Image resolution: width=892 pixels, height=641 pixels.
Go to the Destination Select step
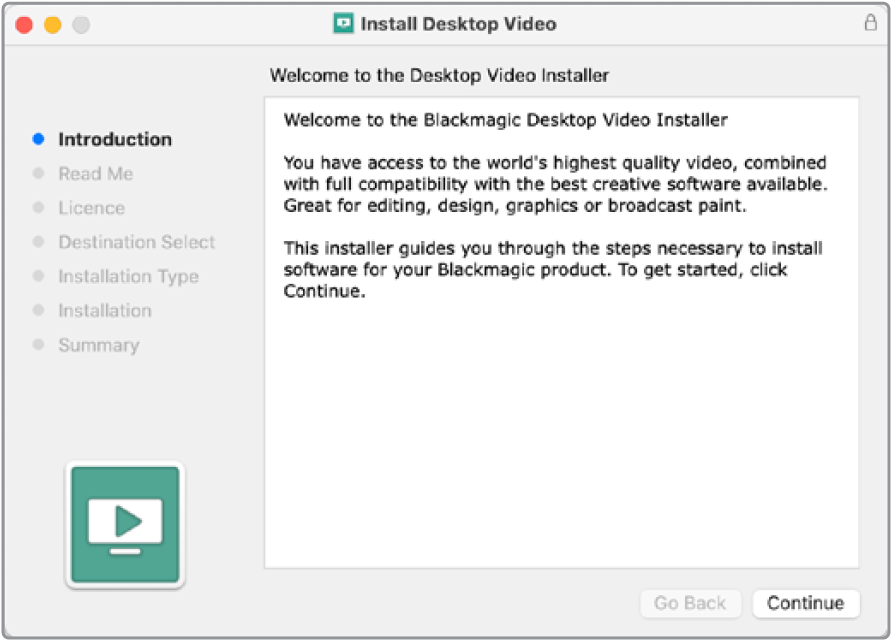pos(137,242)
